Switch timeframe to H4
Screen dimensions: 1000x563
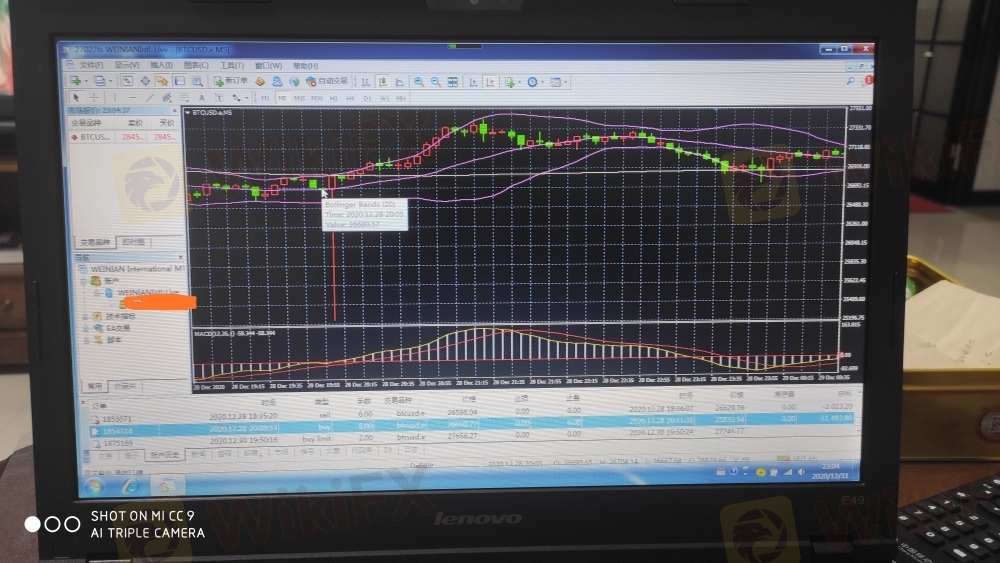pos(349,98)
